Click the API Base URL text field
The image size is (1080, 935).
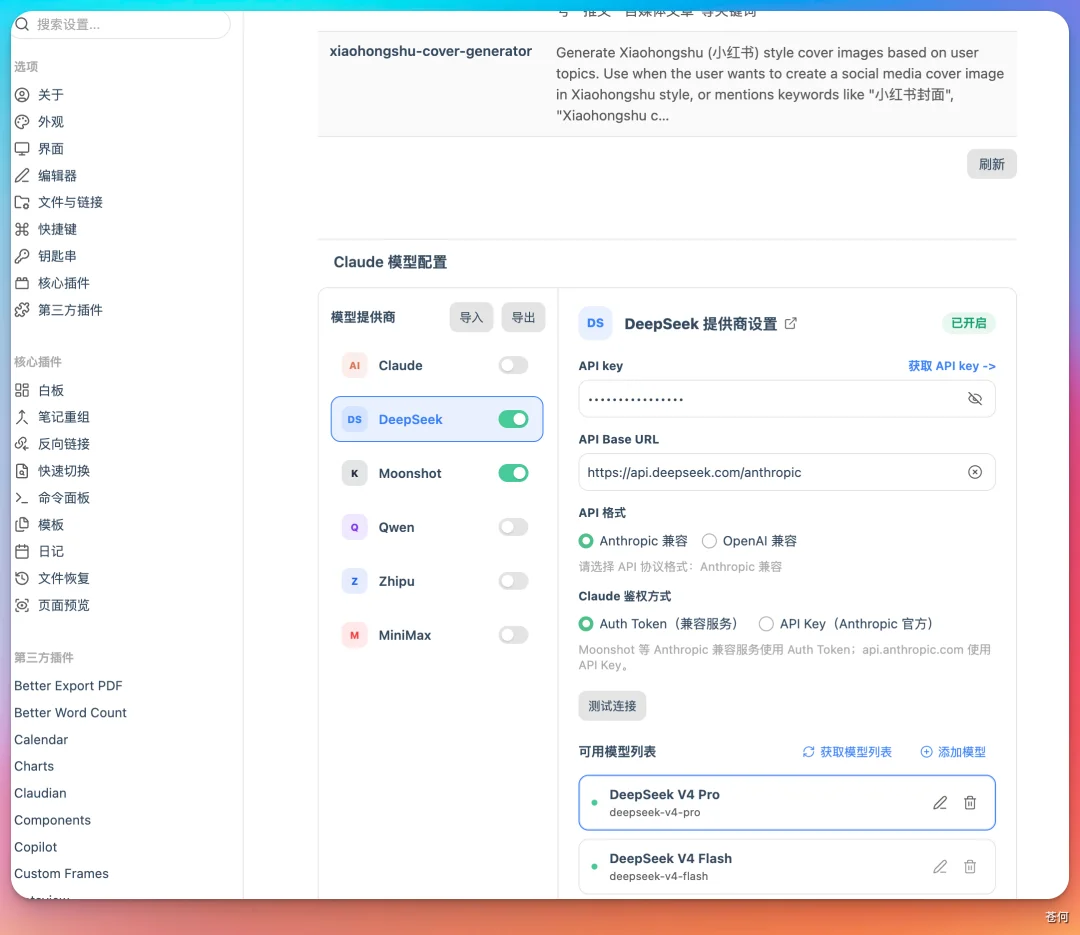pos(787,472)
